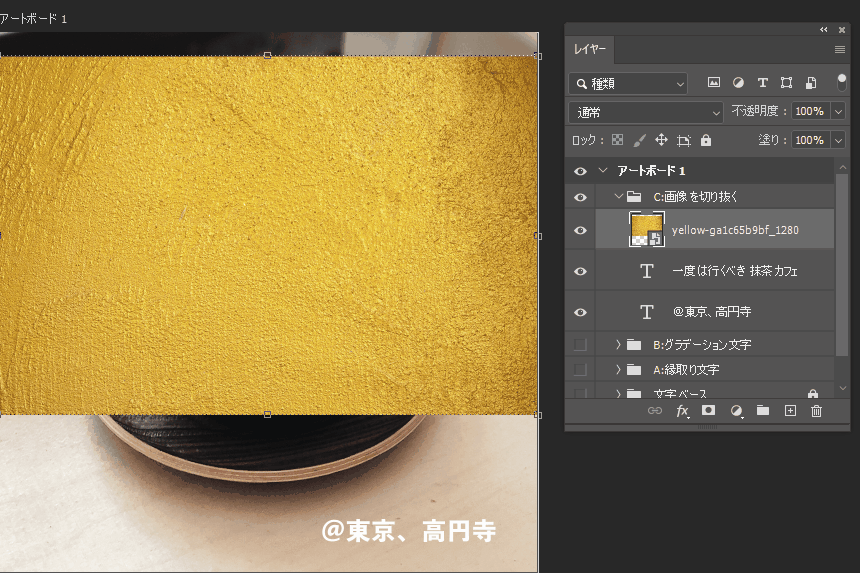Show the B:グラデーション文字 group
Screen dimensions: 860x573
pos(580,344)
